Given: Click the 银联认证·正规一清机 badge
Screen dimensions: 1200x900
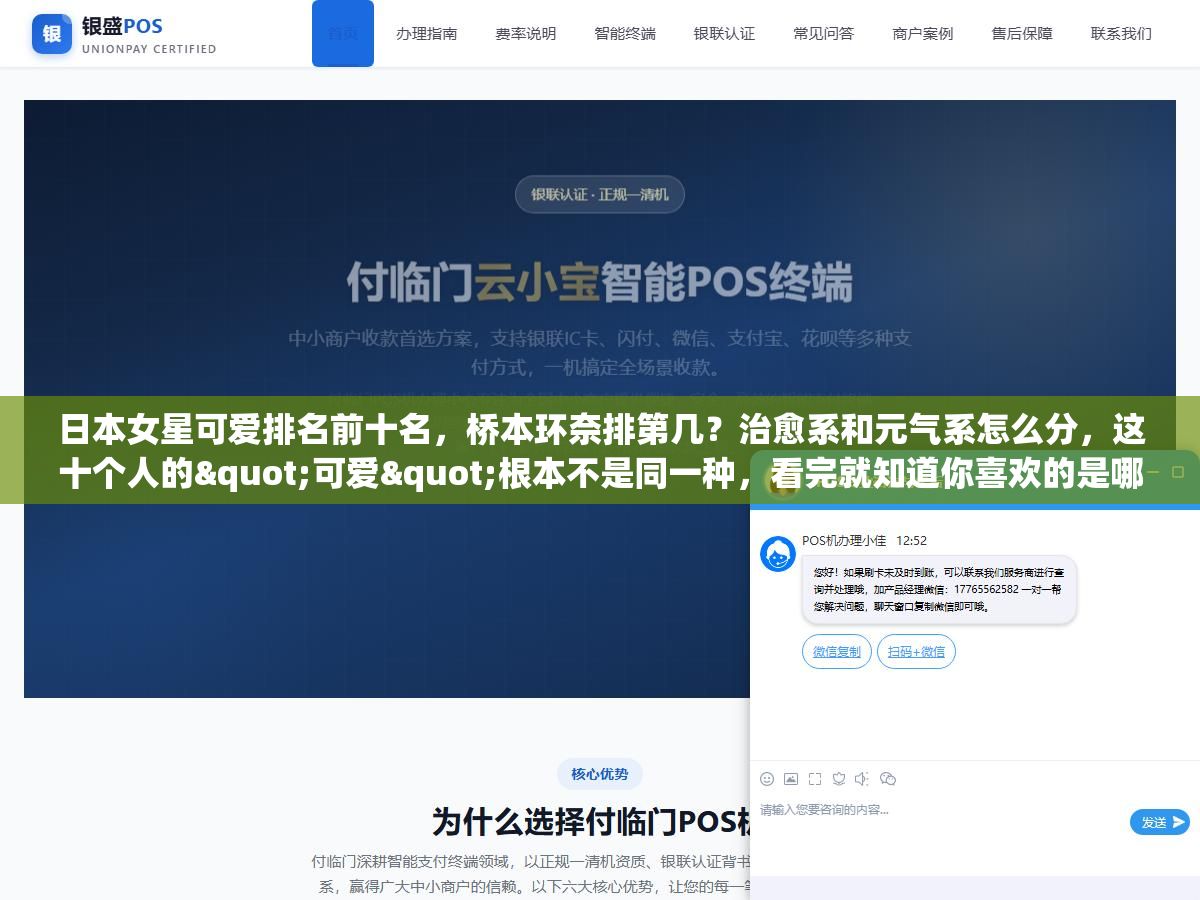Looking at the screenshot, I should point(600,194).
